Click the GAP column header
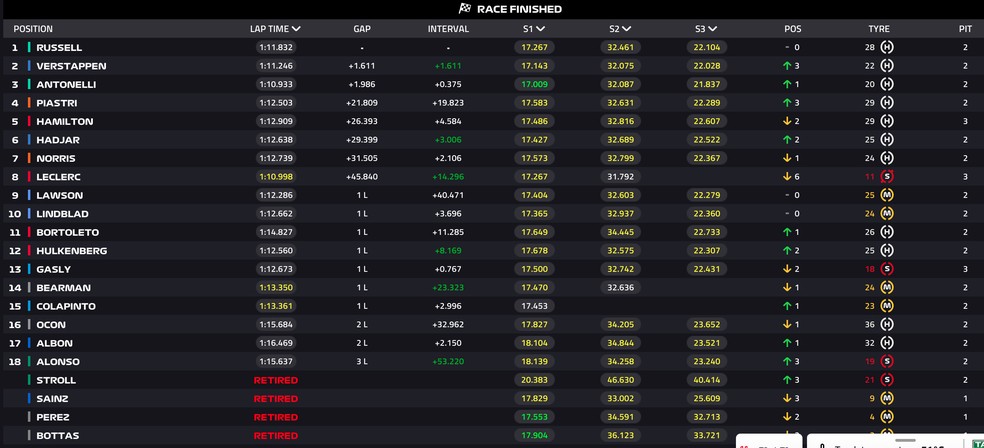This screenshot has height=448, width=984. point(362,29)
